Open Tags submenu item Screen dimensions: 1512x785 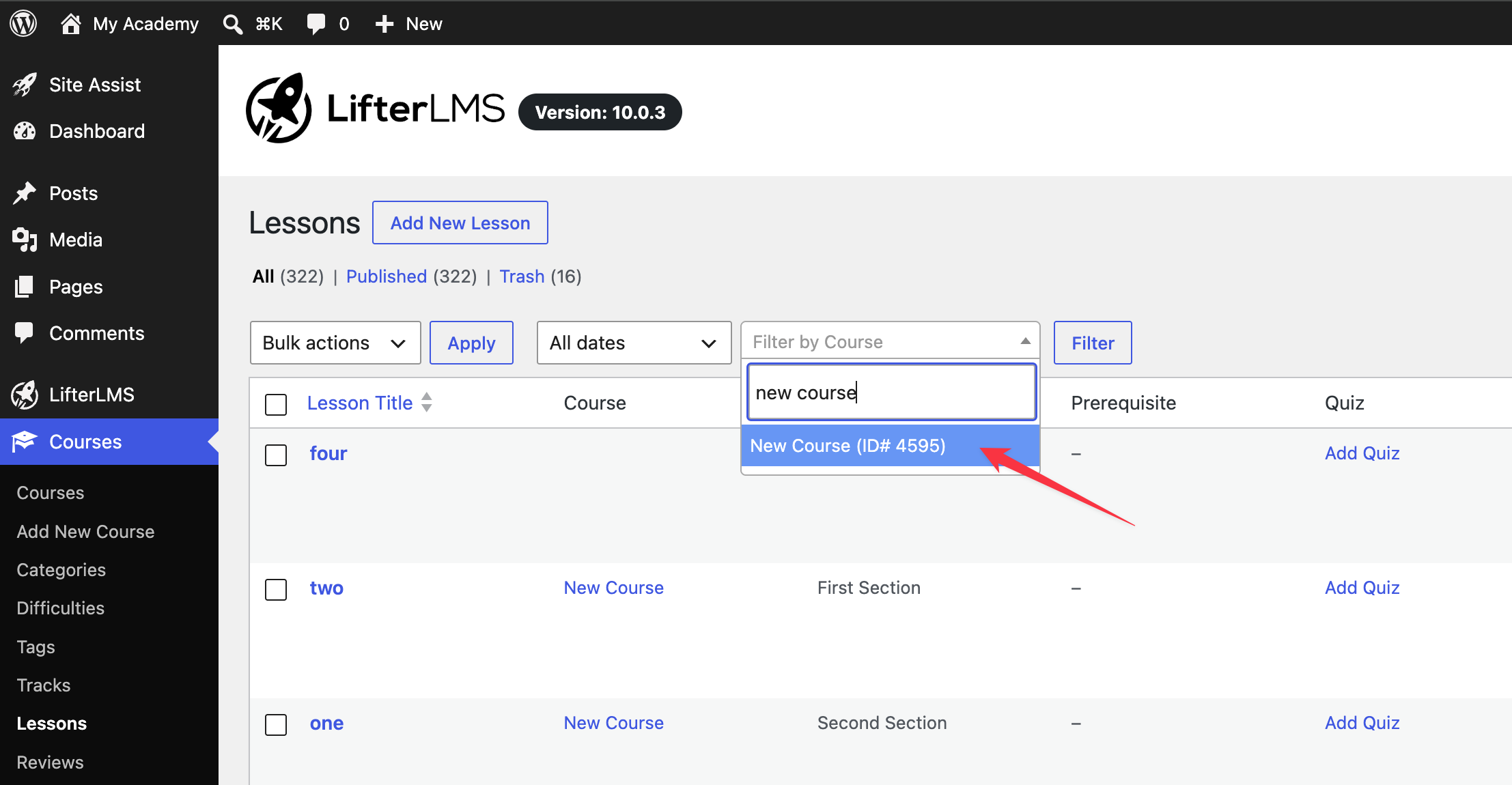tap(36, 647)
